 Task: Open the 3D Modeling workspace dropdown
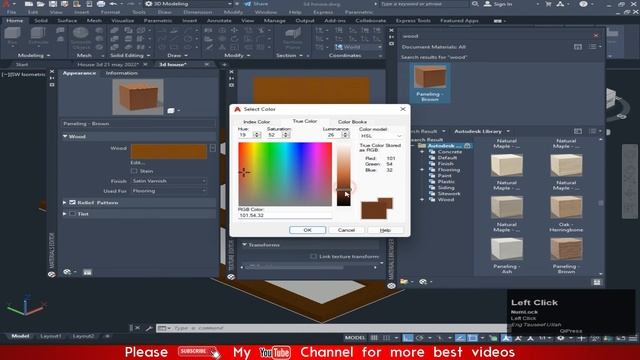coord(189,4)
